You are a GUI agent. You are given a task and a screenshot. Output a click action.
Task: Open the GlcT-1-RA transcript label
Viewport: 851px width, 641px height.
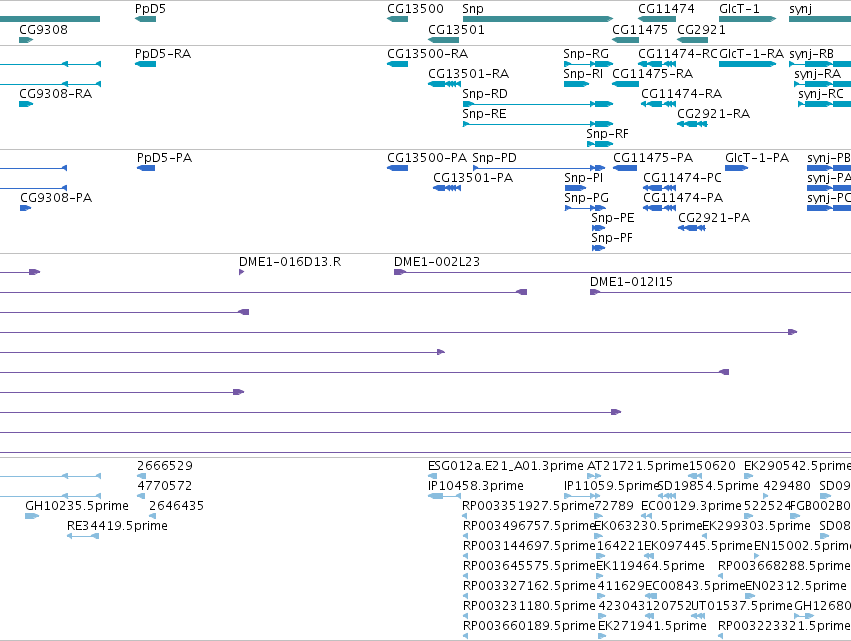[752, 54]
